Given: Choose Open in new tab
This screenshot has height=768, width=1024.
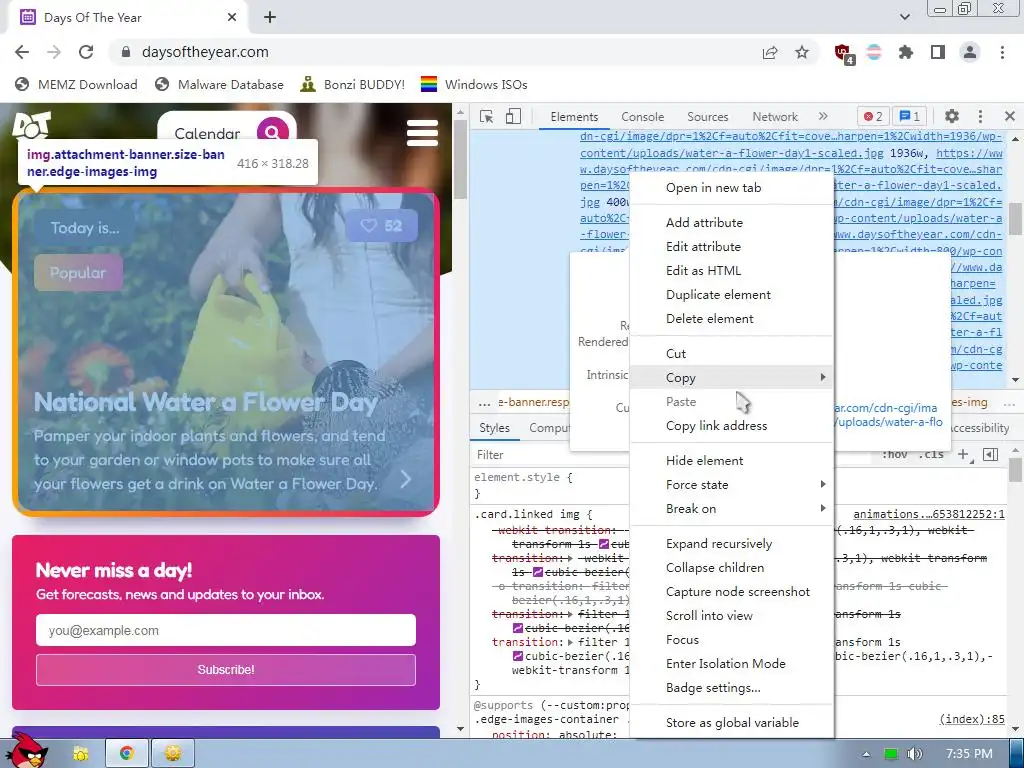Looking at the screenshot, I should click(x=732, y=188).
